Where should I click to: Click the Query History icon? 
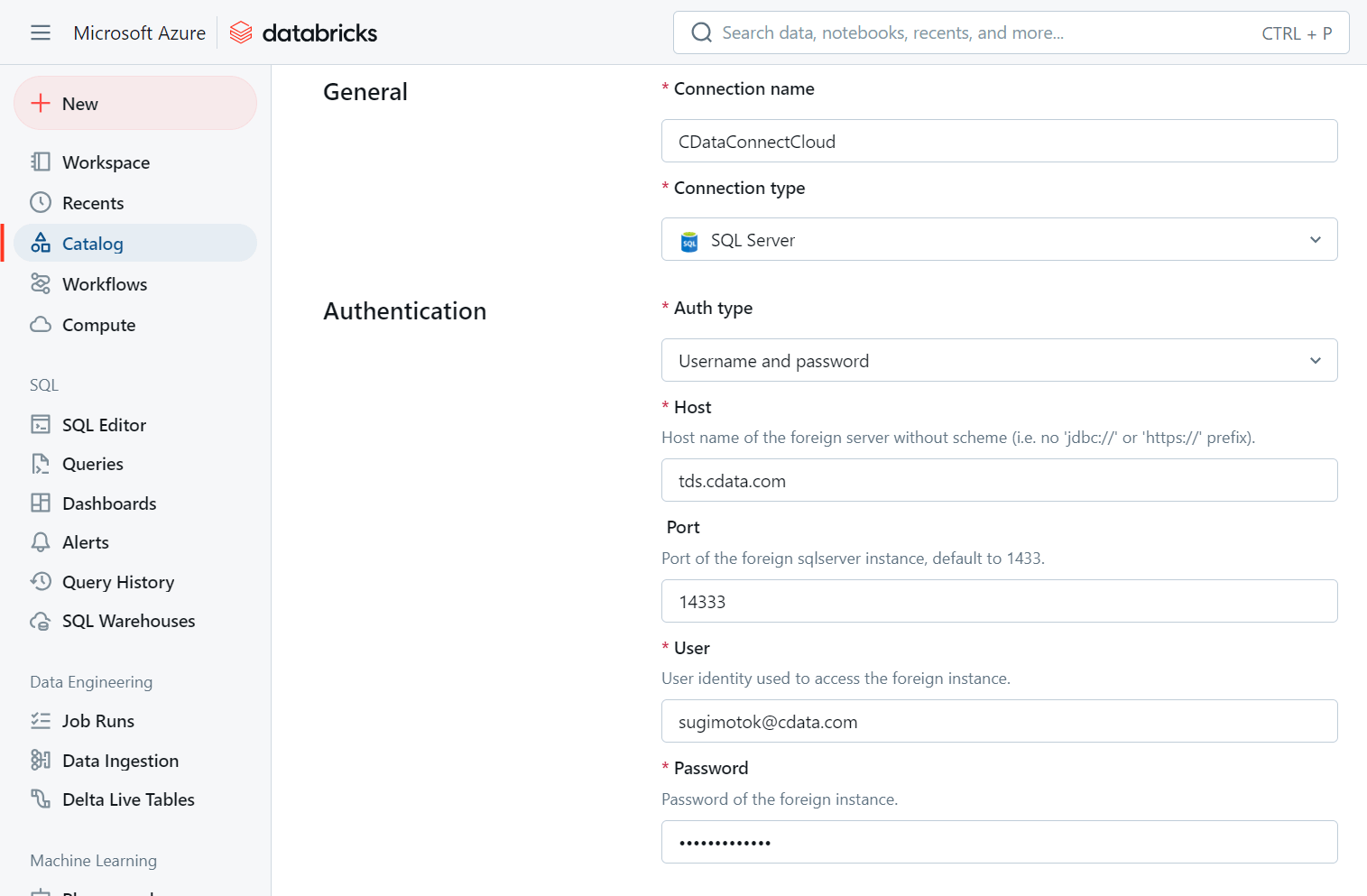tap(41, 581)
